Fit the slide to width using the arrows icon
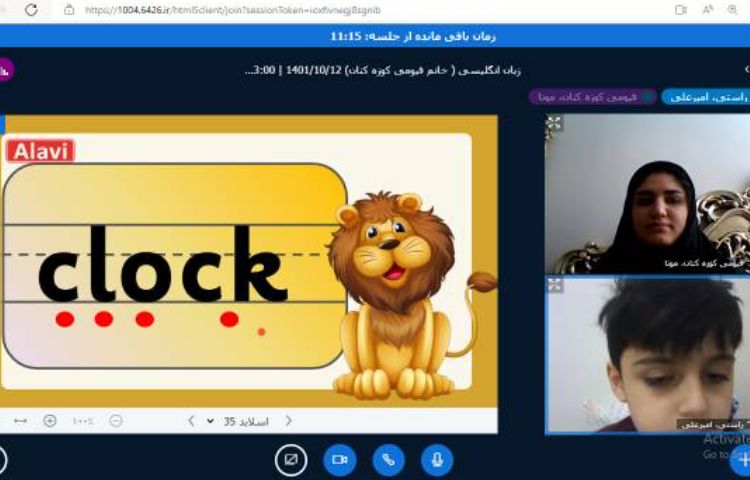The height and width of the screenshot is (480, 750). tap(20, 421)
